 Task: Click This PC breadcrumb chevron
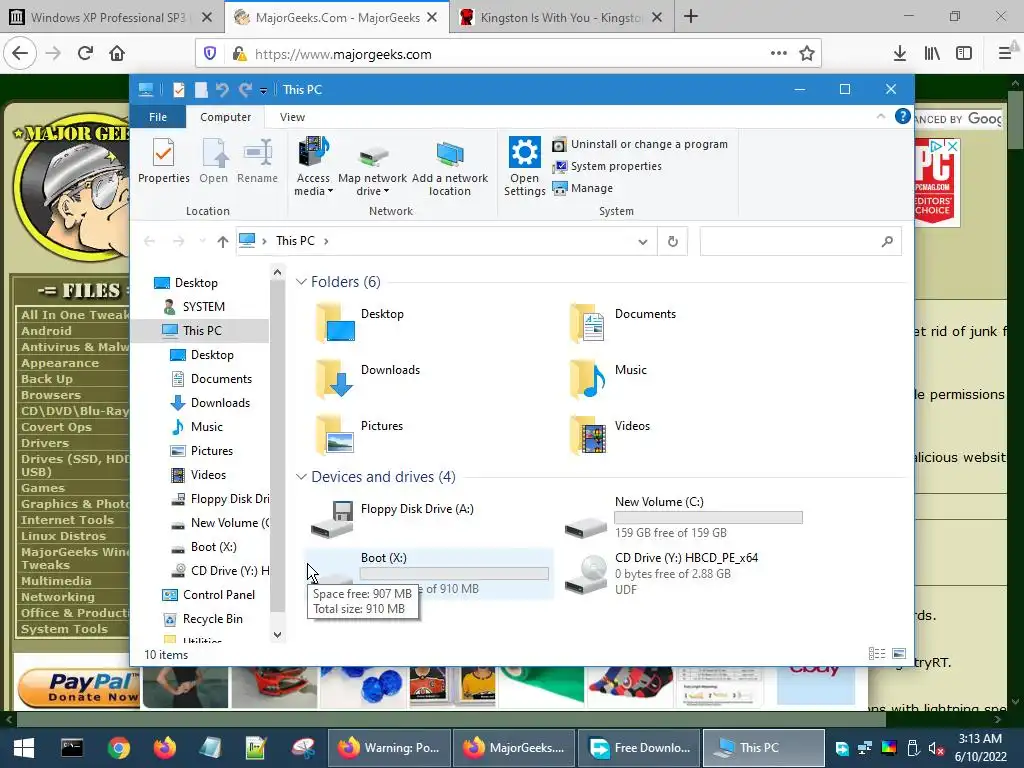click(326, 241)
